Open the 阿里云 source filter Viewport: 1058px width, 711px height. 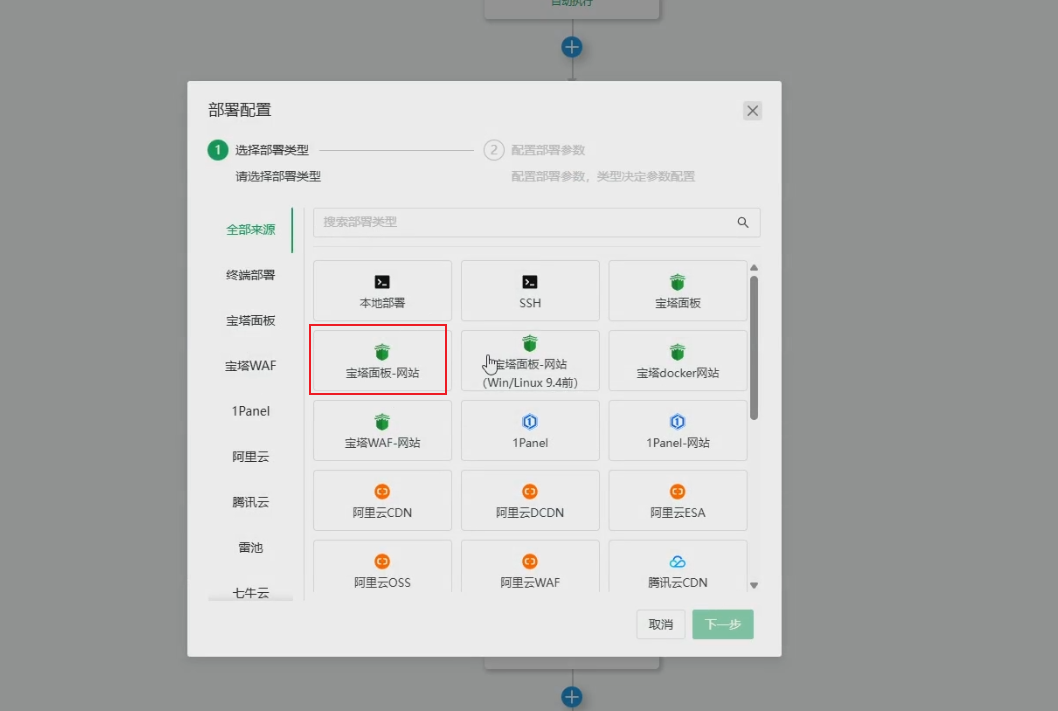[x=250, y=456]
